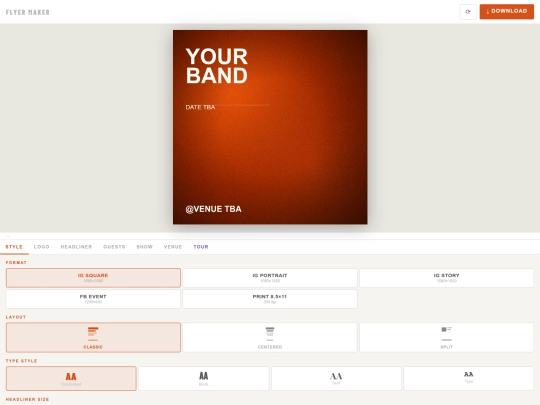This screenshot has width=540, height=405.
Task: Choose IG Portrait format
Action: (x=270, y=278)
